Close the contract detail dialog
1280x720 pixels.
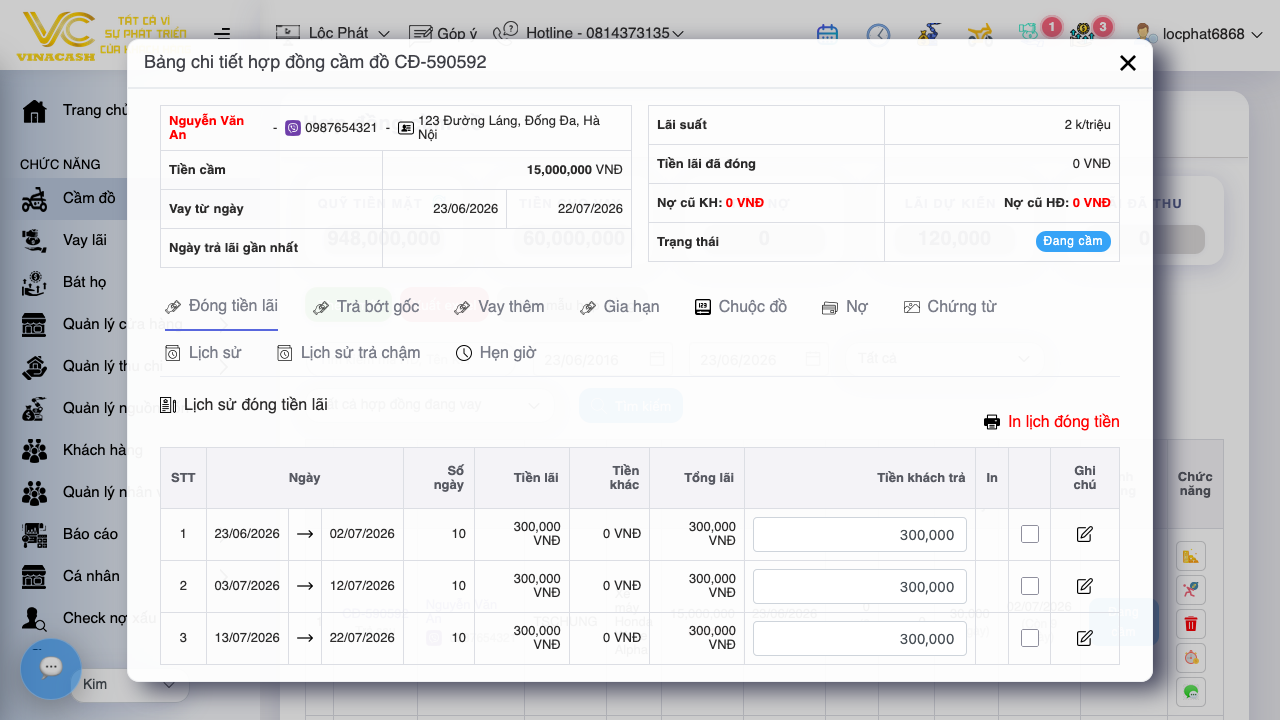tap(1128, 63)
